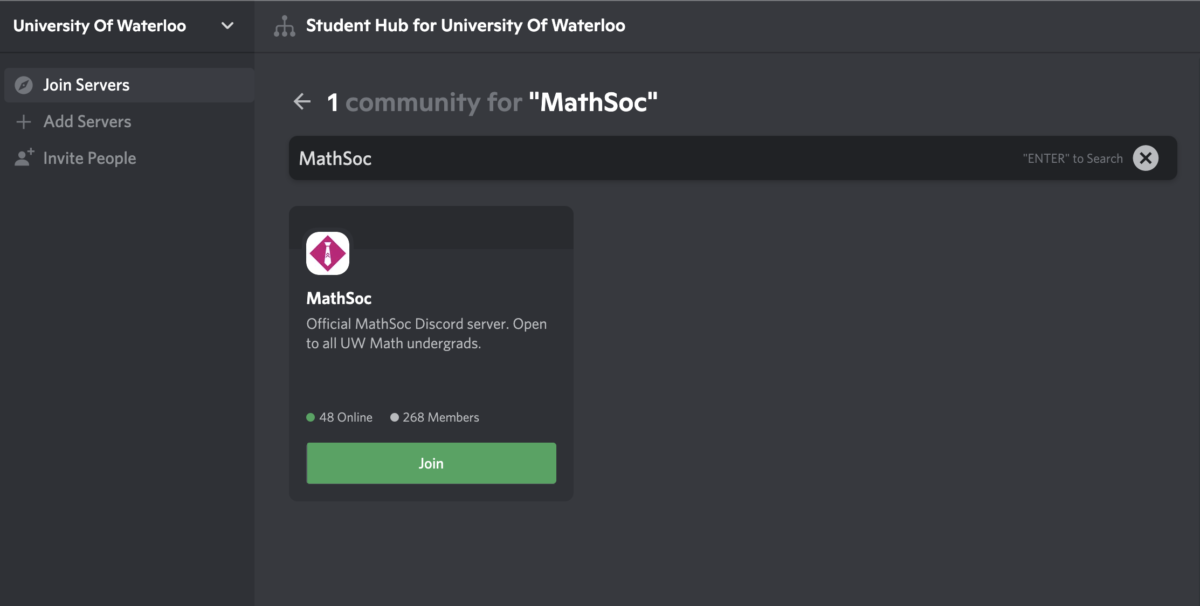
Task: Click the Student Hub hierarchy icon in header
Action: (x=284, y=27)
